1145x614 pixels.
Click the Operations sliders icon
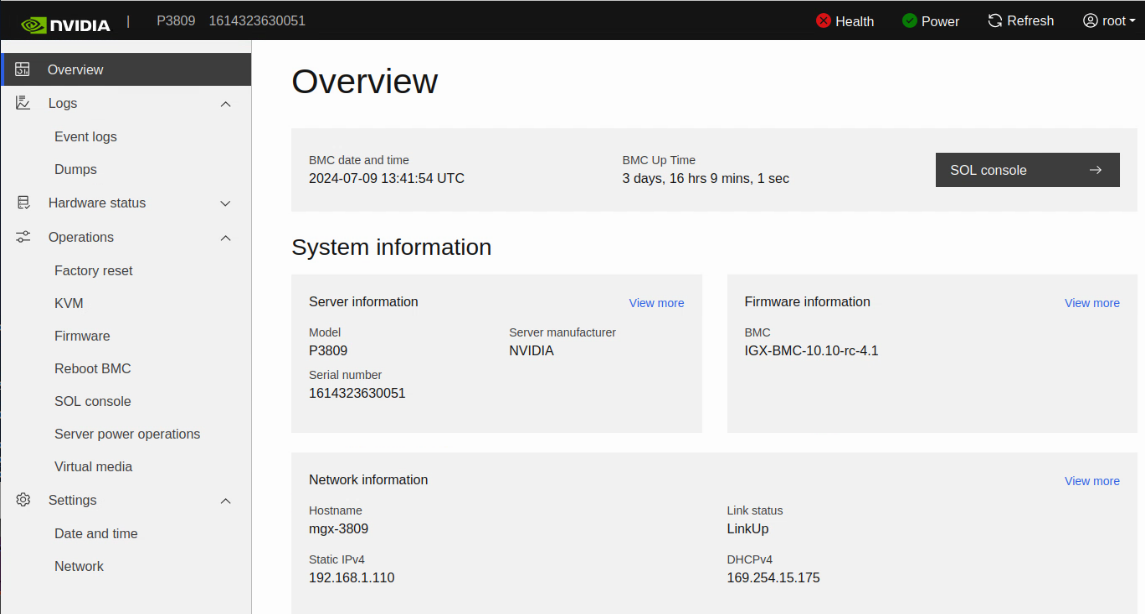coord(23,237)
